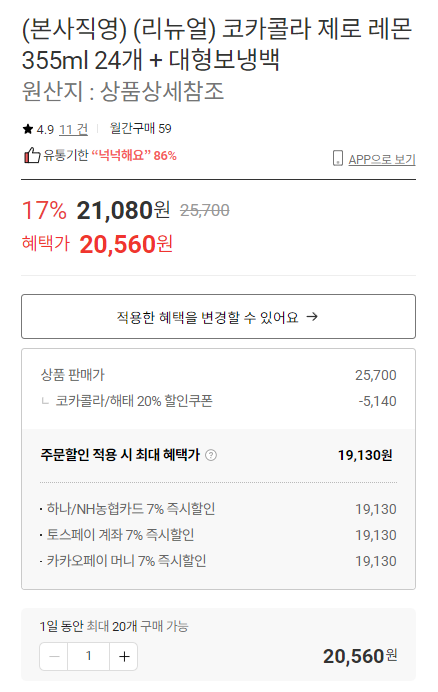
Task: Open the 11 건 reviews link
Action: (x=73, y=129)
